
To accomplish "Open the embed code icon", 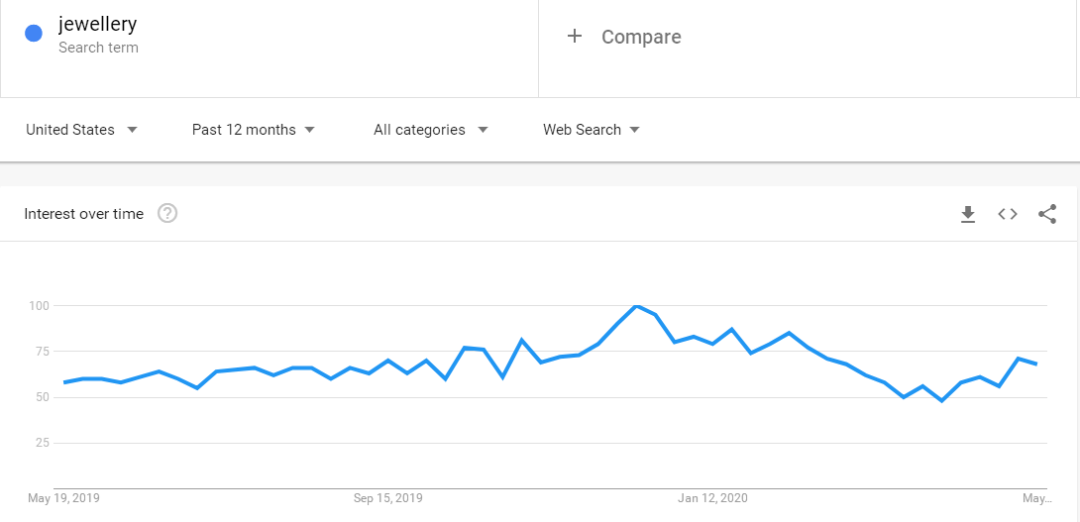I will coord(1007,214).
